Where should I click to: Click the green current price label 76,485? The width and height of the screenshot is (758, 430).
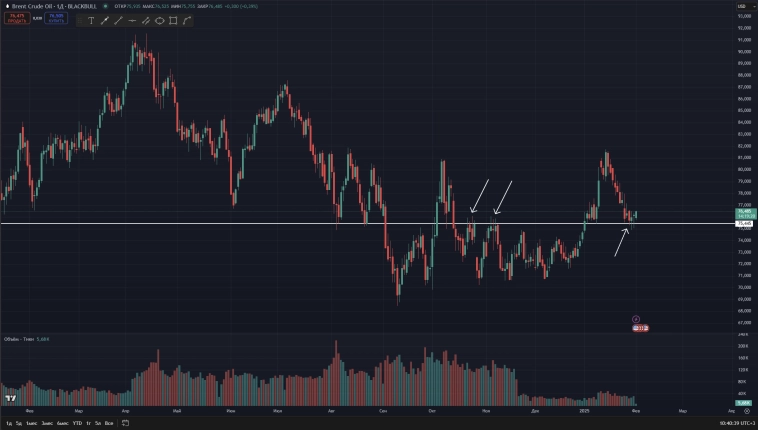point(745,213)
